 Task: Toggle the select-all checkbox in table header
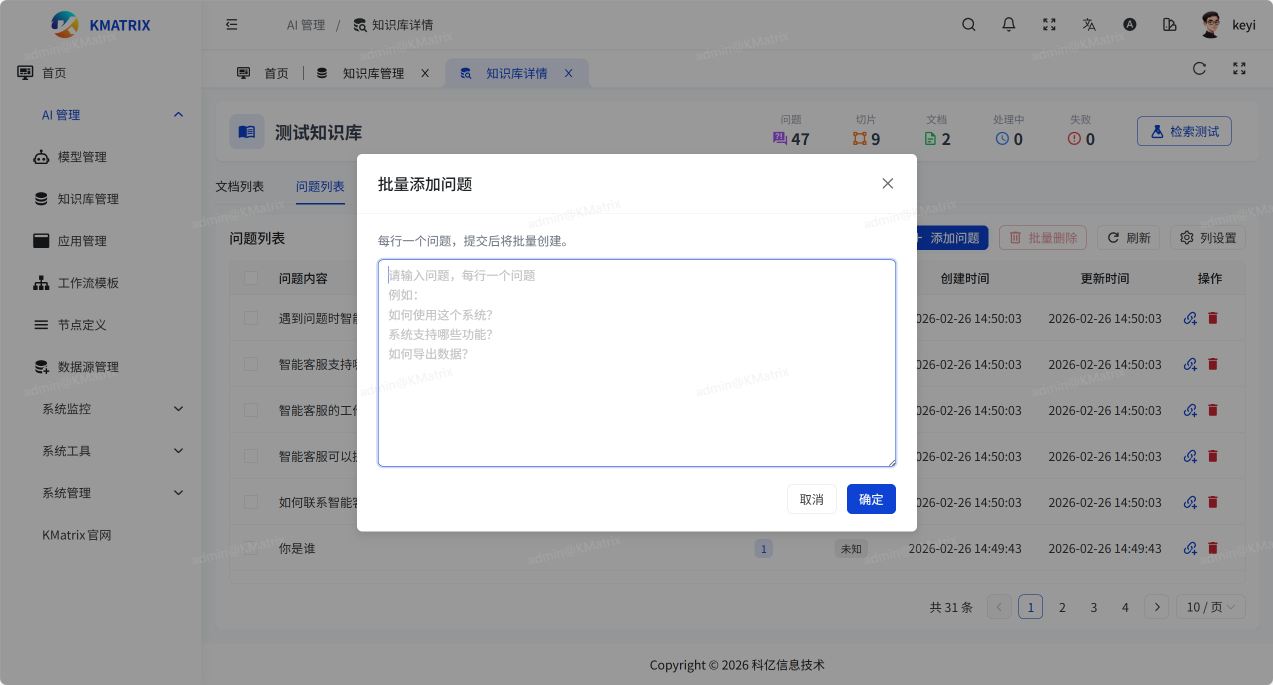coord(251,279)
